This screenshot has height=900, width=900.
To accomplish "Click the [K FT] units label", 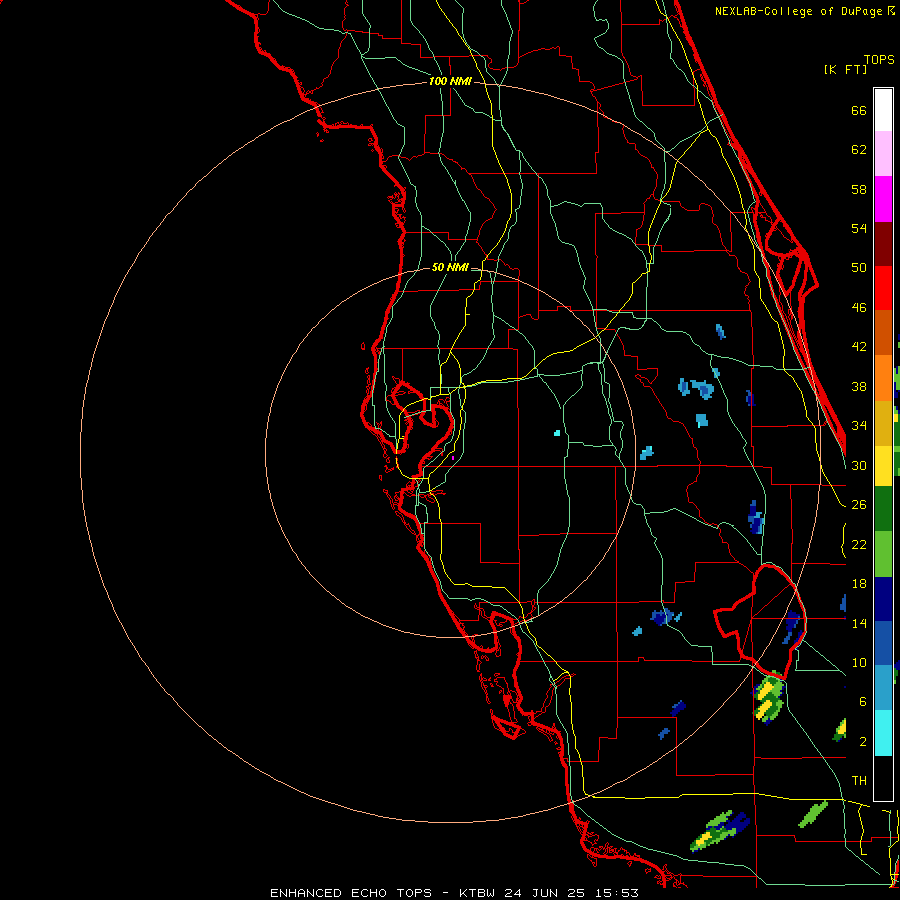I will tap(845, 69).
